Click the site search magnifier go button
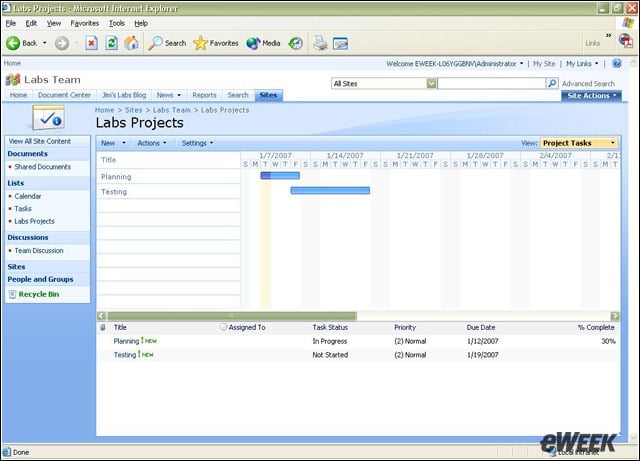The width and height of the screenshot is (640, 461). click(x=552, y=83)
